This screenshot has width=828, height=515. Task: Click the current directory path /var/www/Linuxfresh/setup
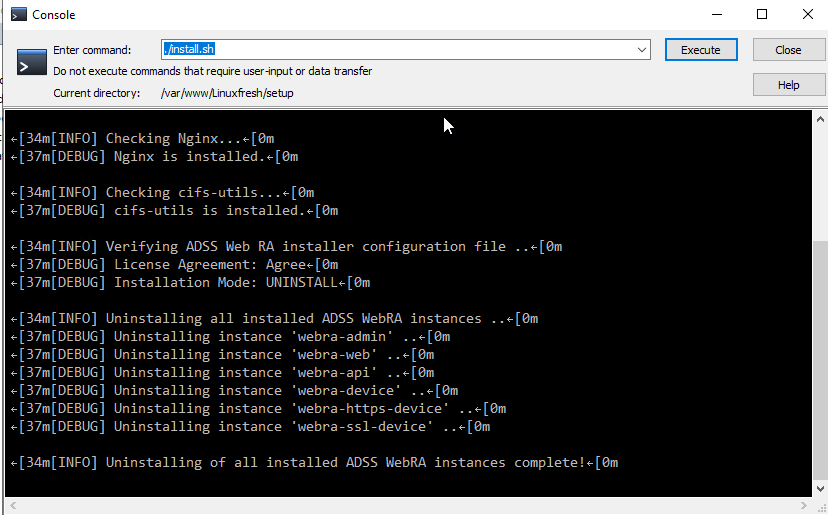click(227, 93)
